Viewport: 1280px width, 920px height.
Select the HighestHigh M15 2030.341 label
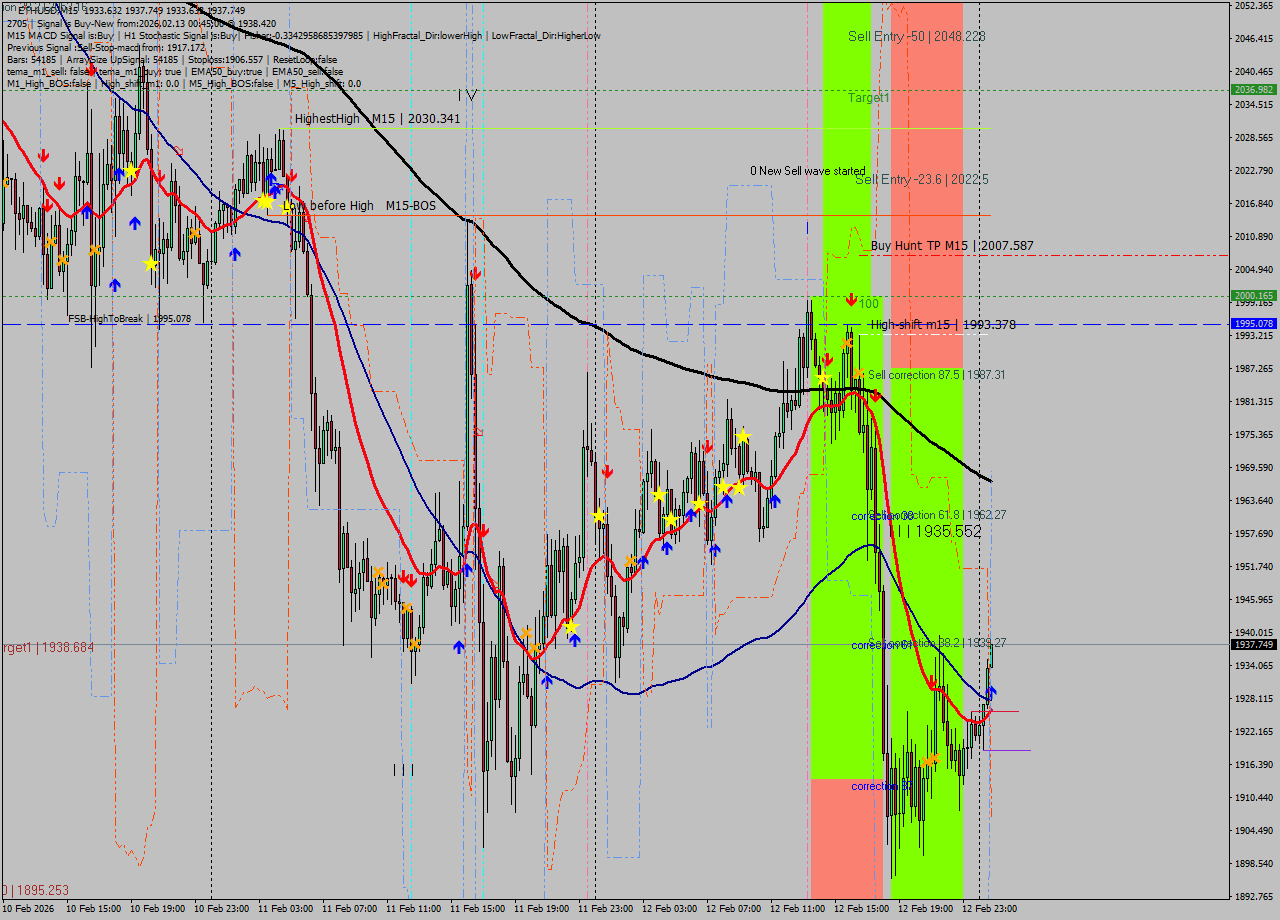(x=377, y=119)
